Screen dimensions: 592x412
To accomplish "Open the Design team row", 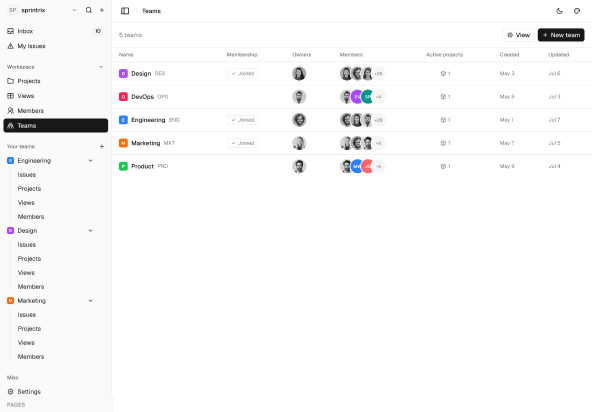I will coord(352,73).
